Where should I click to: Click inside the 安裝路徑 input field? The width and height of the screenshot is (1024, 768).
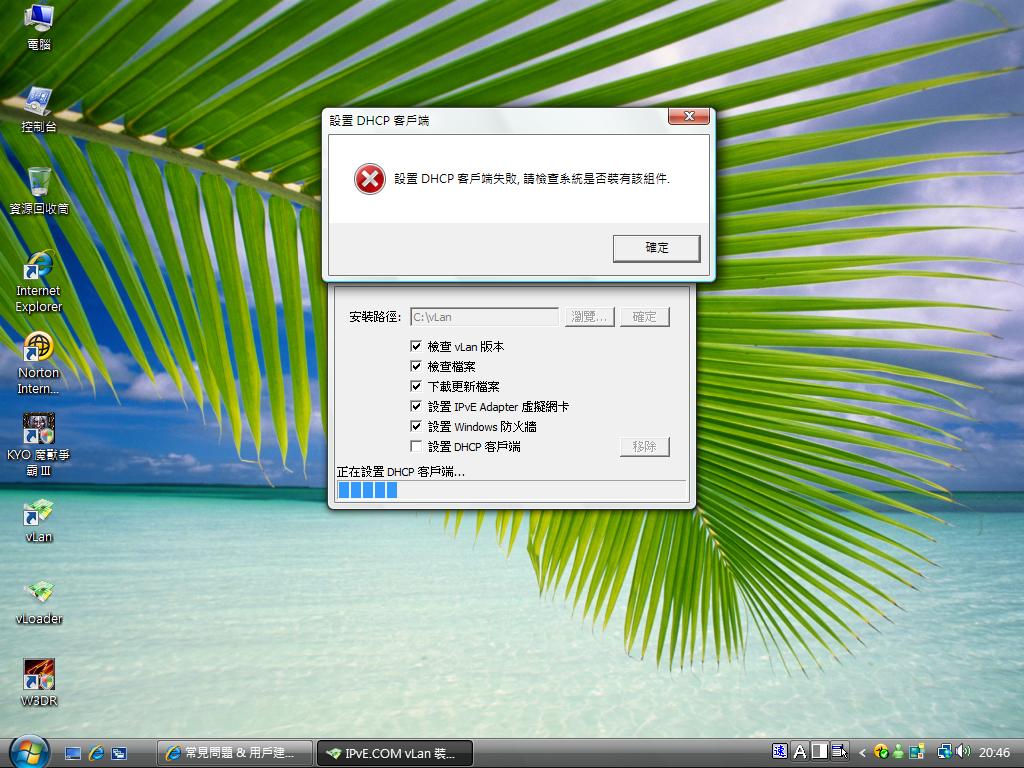(484, 316)
